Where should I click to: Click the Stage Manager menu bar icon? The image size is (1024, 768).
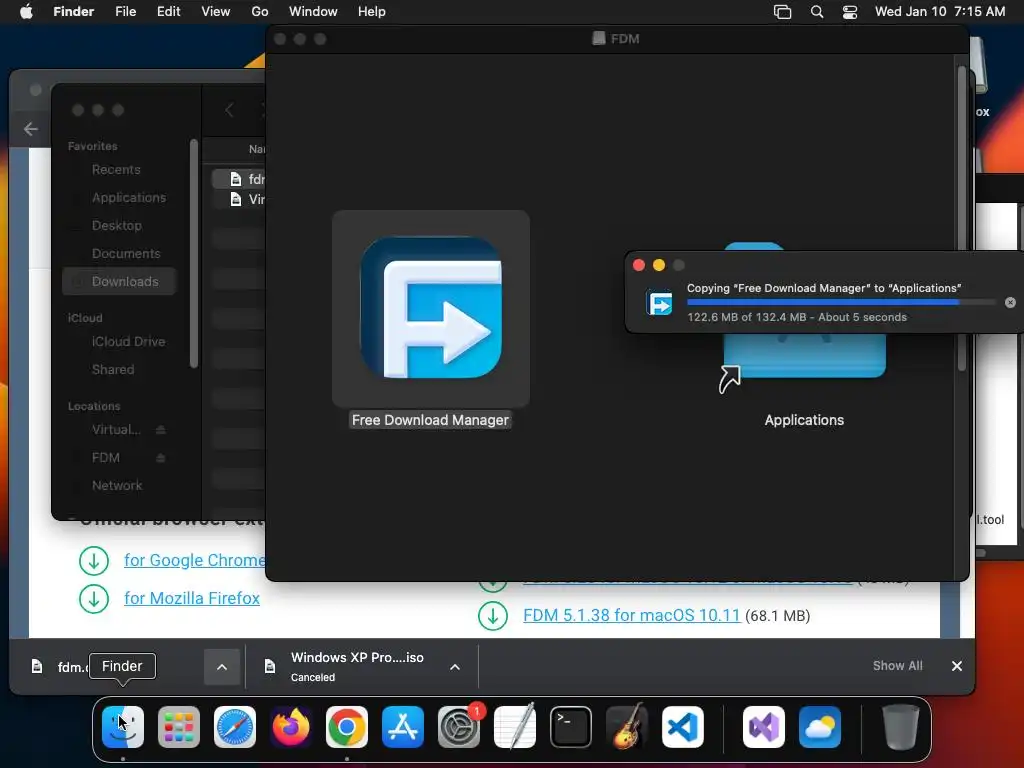[x=782, y=12]
